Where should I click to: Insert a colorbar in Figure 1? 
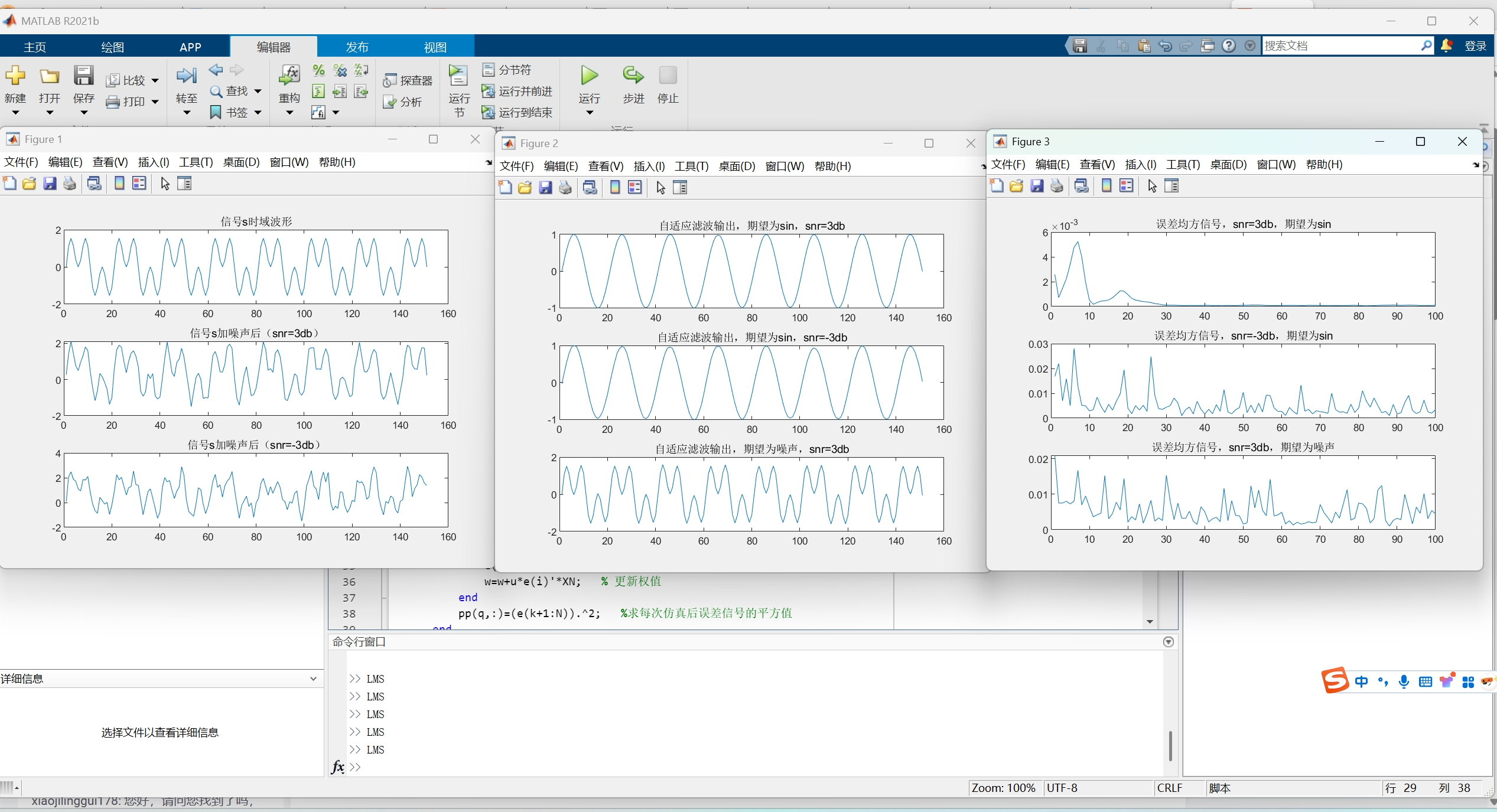[x=119, y=183]
